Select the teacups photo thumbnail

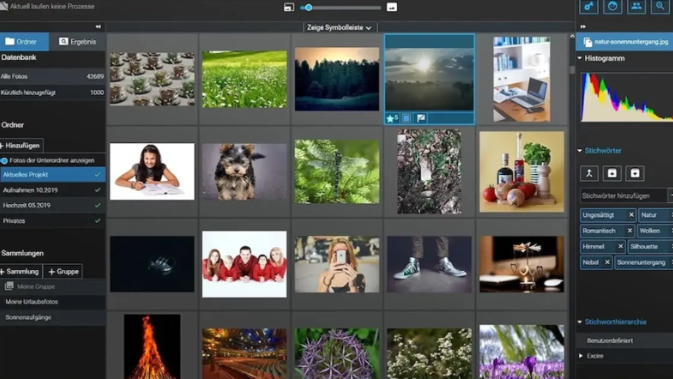pyautogui.click(x=152, y=79)
